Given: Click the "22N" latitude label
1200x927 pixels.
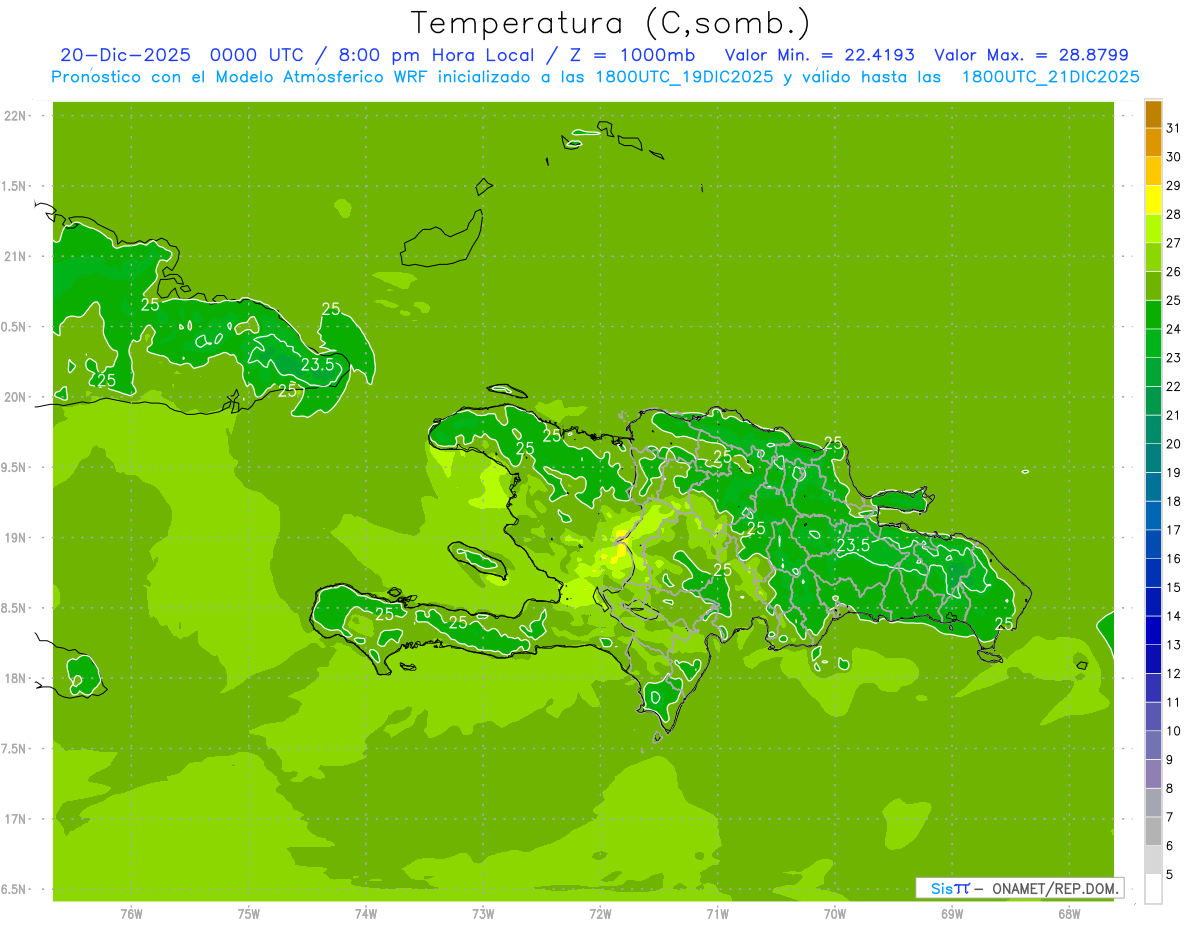Looking at the screenshot, I should [17, 116].
